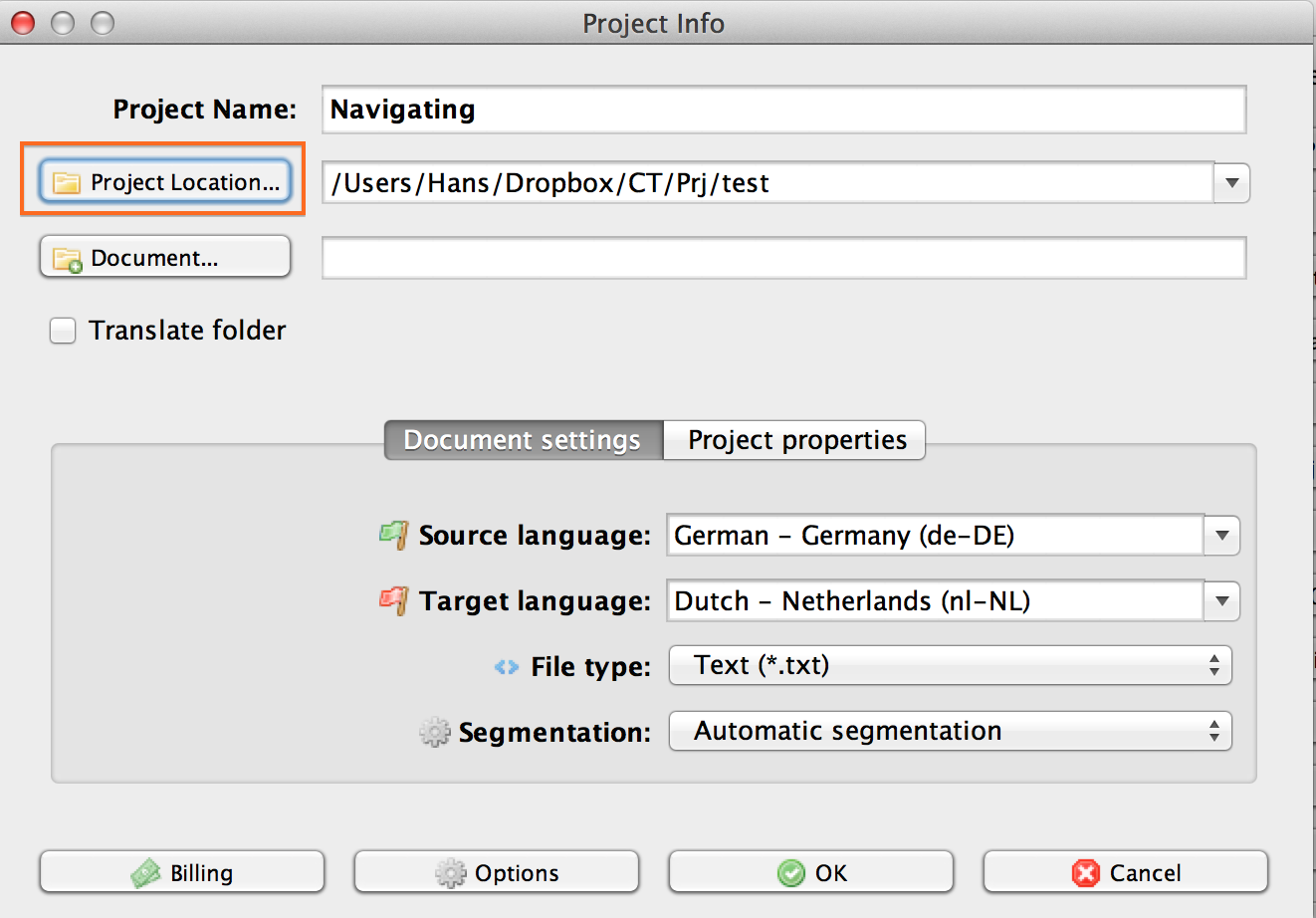This screenshot has height=918, width=1316.
Task: Click the Project Name text field
Action: click(x=783, y=110)
